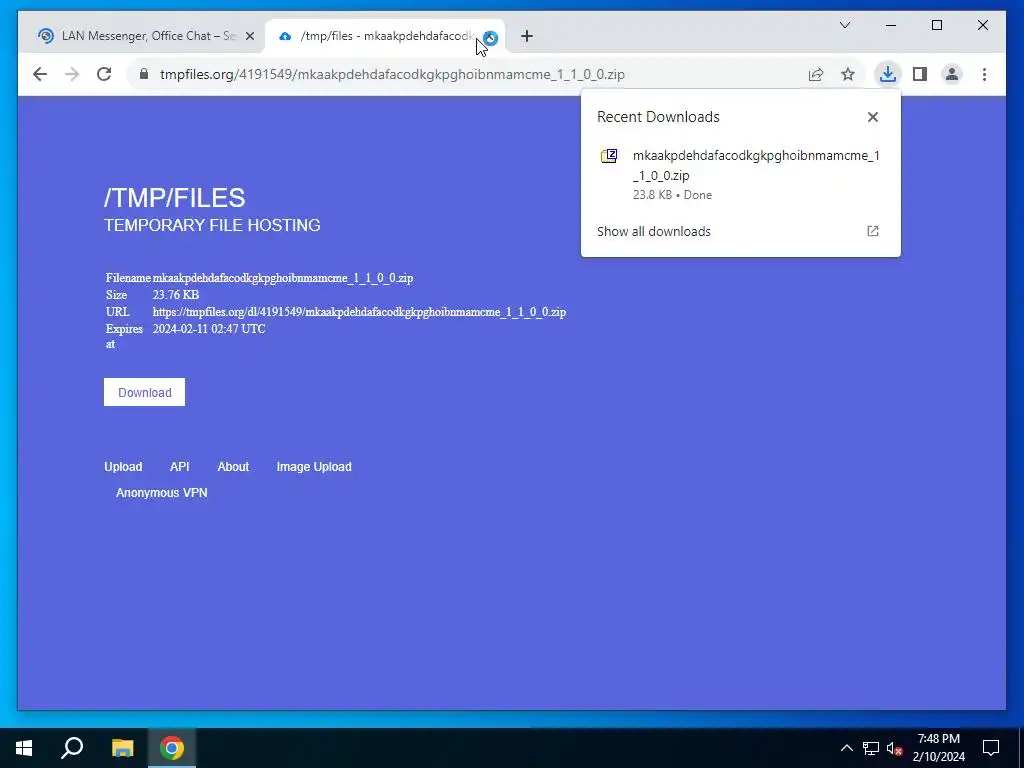Image resolution: width=1024 pixels, height=768 pixels.
Task: Click 23.8 KB • Done status text
Action: pos(672,195)
